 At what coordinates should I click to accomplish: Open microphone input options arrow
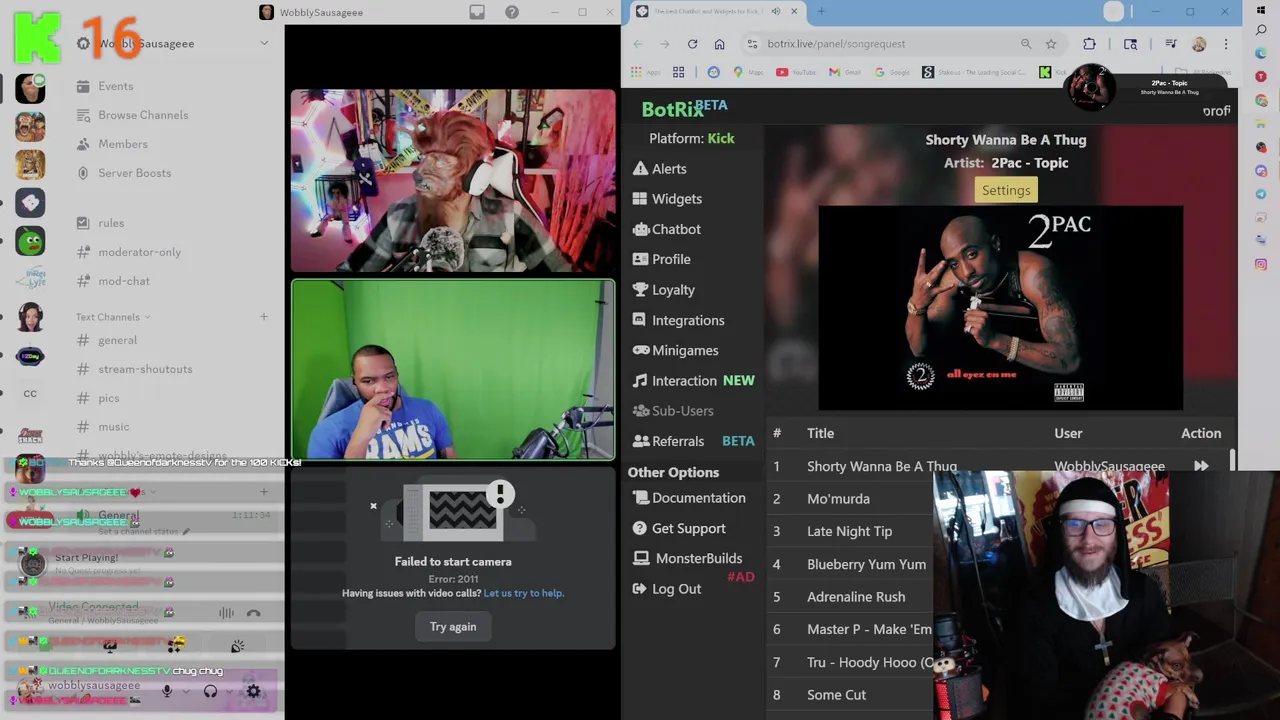coord(184,691)
